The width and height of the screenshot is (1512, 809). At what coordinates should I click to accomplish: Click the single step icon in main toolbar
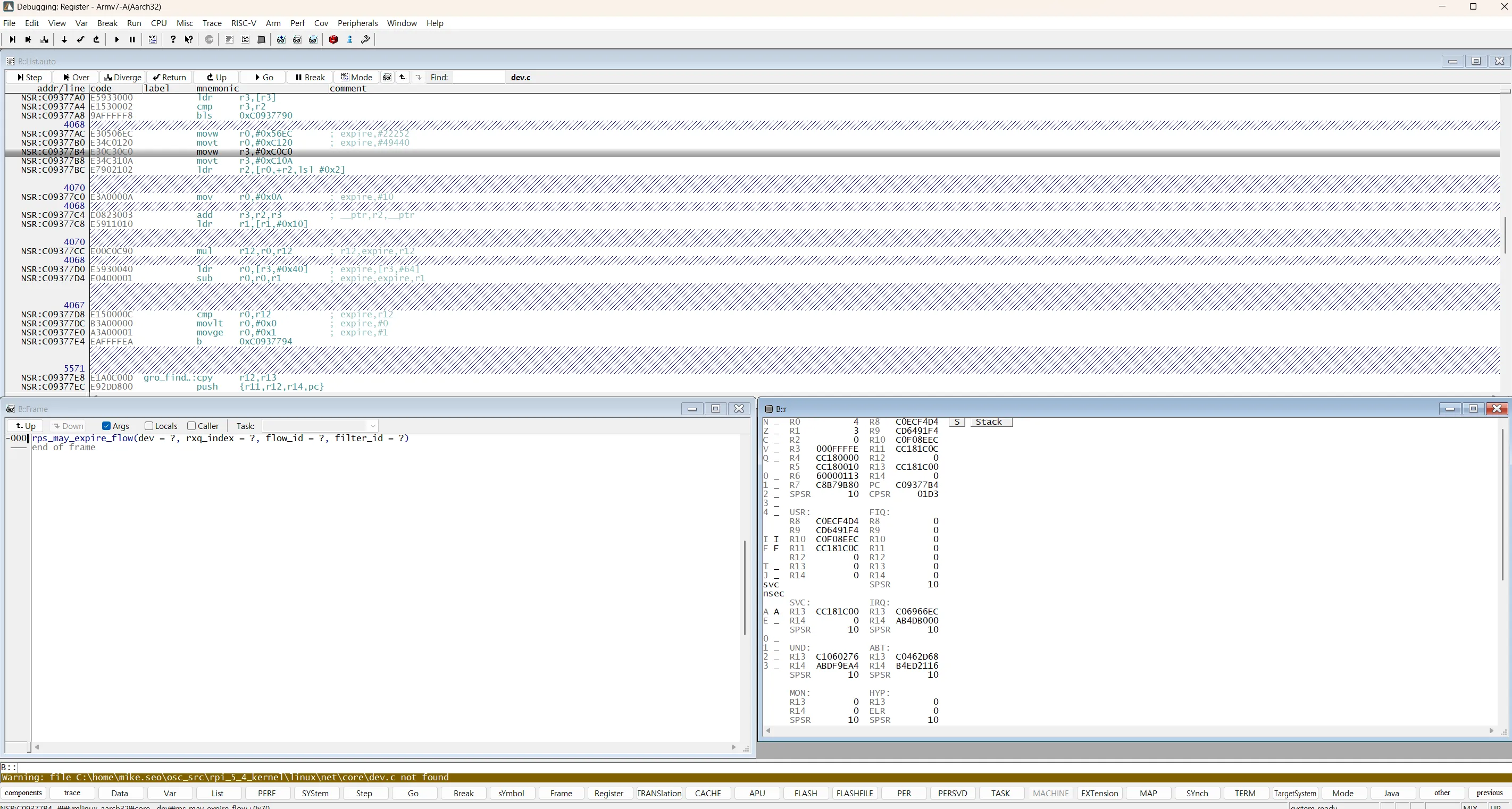12,39
